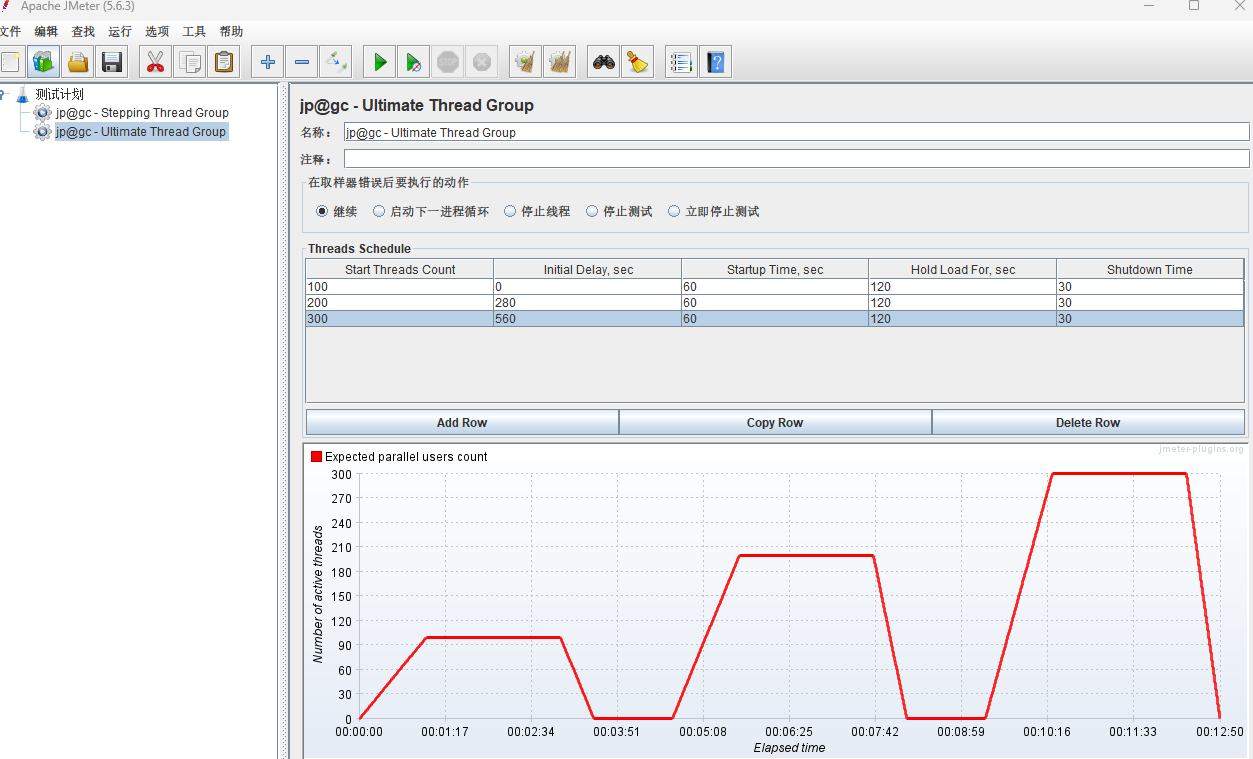Select the 测试计划 tree item
Image resolution: width=1253 pixels, height=759 pixels.
coord(59,94)
